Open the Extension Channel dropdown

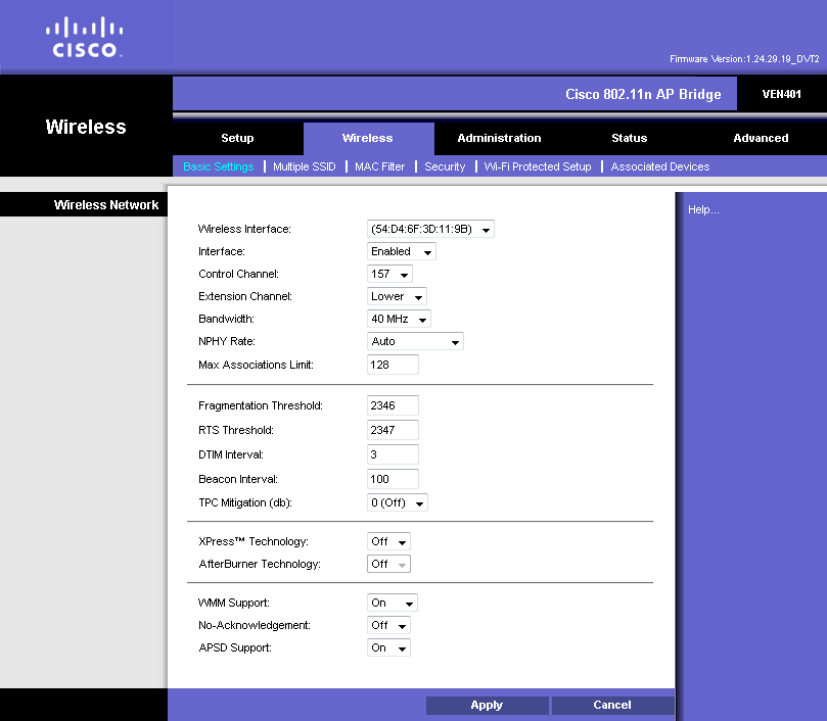click(x=397, y=296)
